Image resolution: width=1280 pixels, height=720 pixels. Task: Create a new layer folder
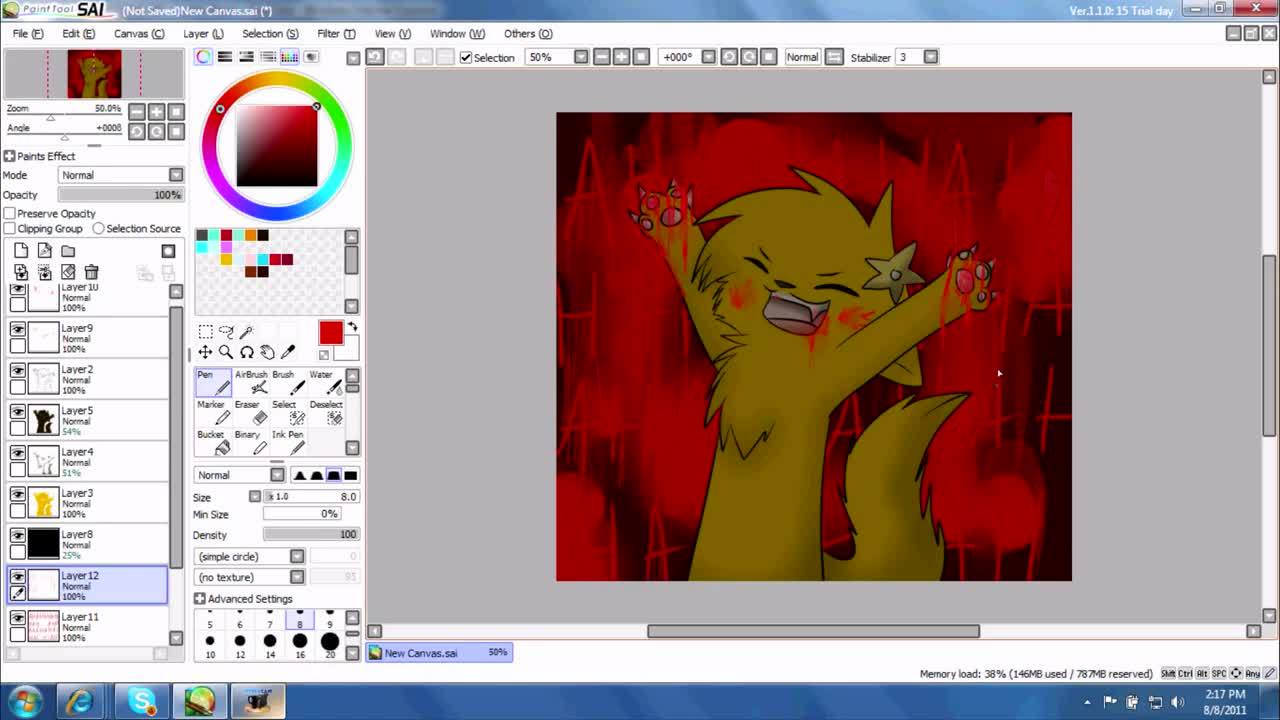(x=68, y=251)
